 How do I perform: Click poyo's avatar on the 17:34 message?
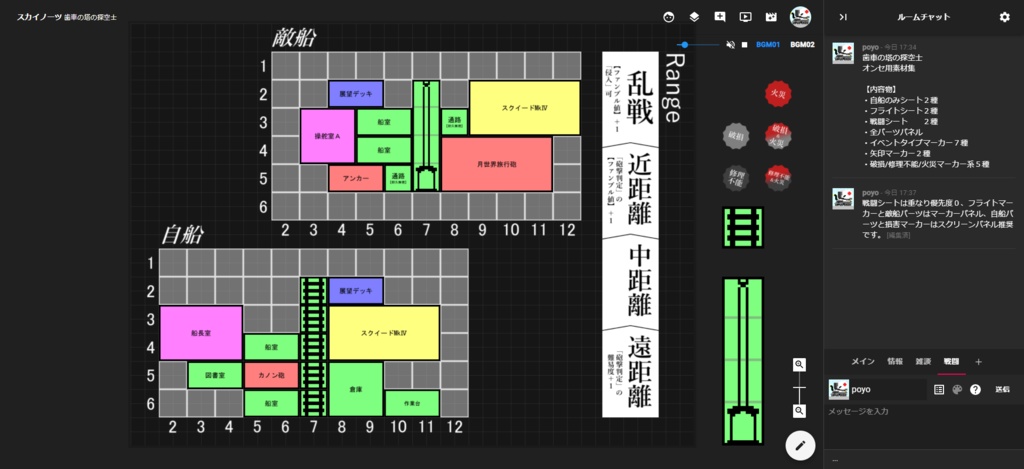pos(842,53)
